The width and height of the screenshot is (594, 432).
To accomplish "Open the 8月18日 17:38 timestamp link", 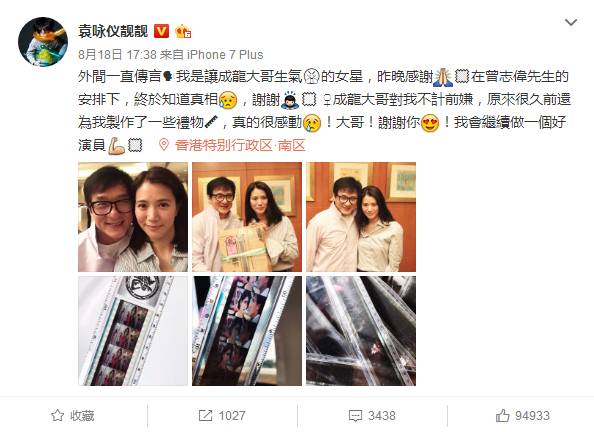I will click(x=117, y=55).
